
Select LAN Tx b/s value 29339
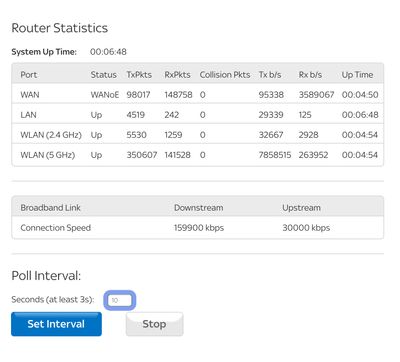271,115
